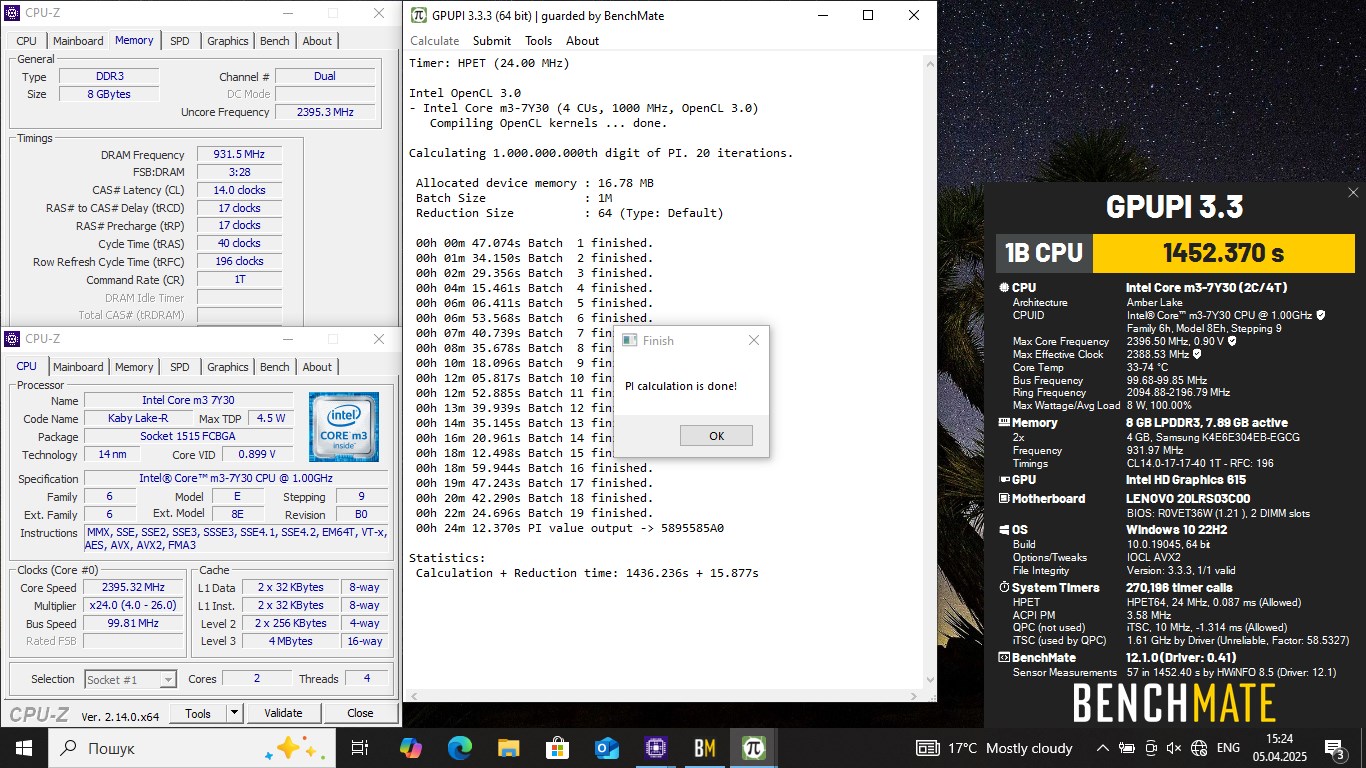Click the CPU chip icon in BenchMate panel
This screenshot has width=1366, height=768.
pos(1004,288)
